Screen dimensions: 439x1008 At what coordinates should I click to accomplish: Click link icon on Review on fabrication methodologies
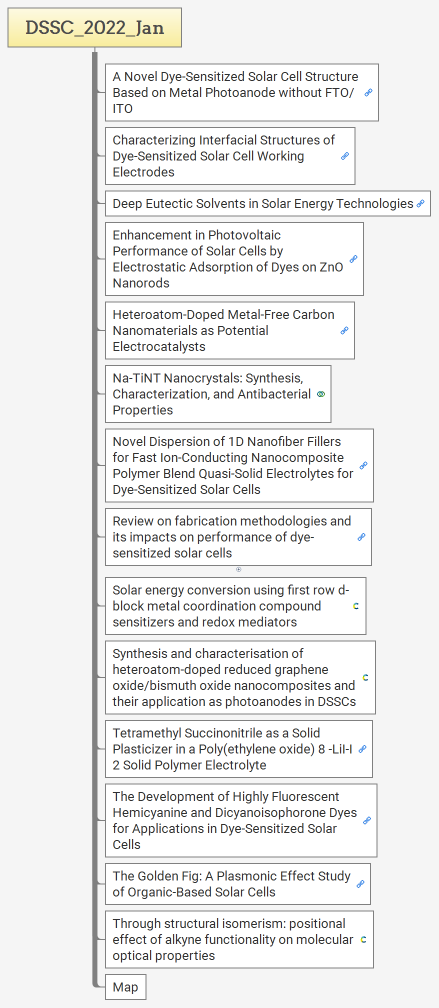(x=361, y=537)
